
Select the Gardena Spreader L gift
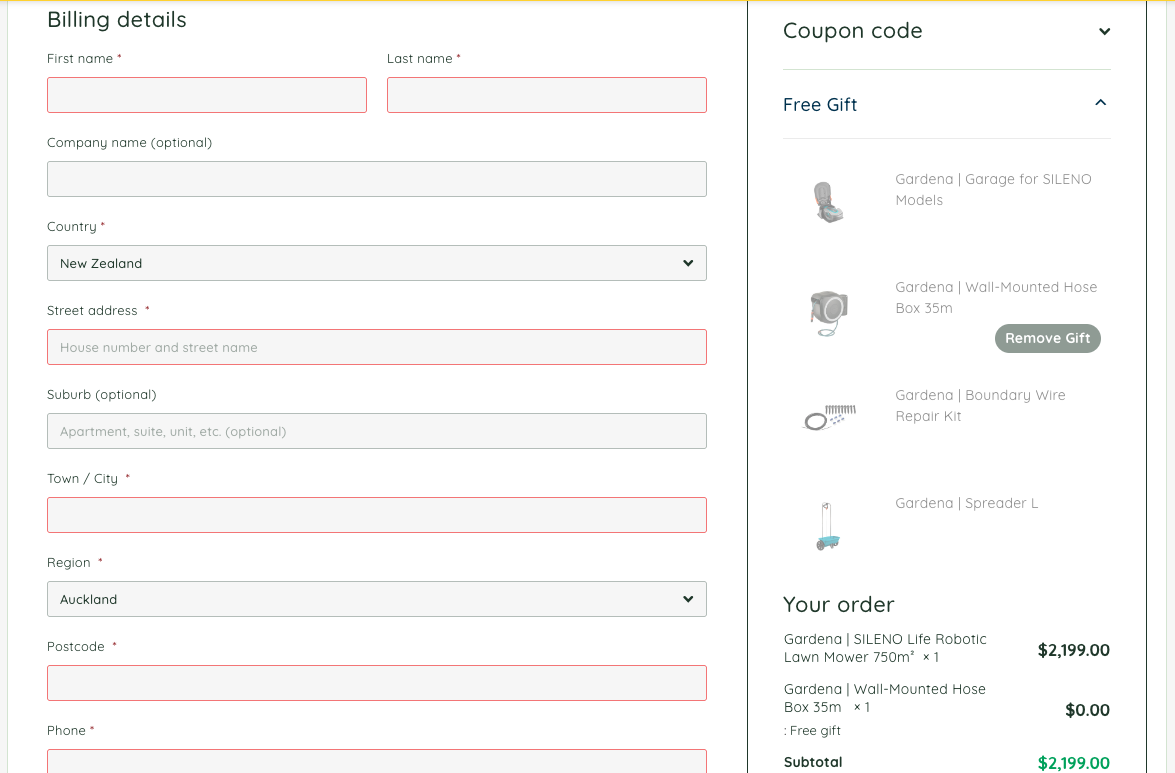[966, 503]
